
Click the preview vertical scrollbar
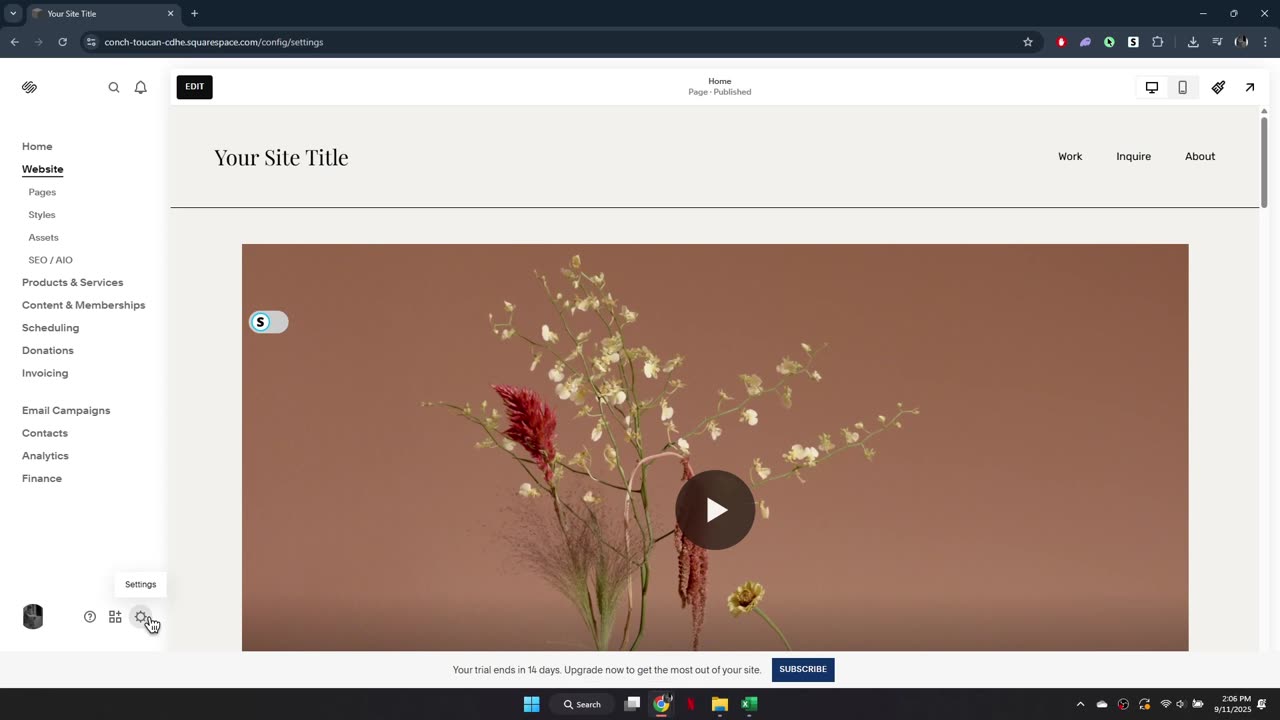1264,163
